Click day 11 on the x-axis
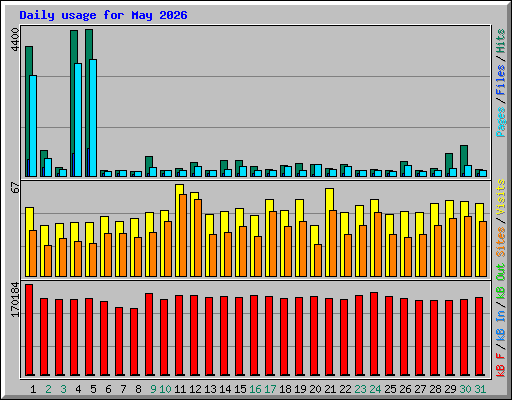The width and height of the screenshot is (512, 400). coord(180,389)
